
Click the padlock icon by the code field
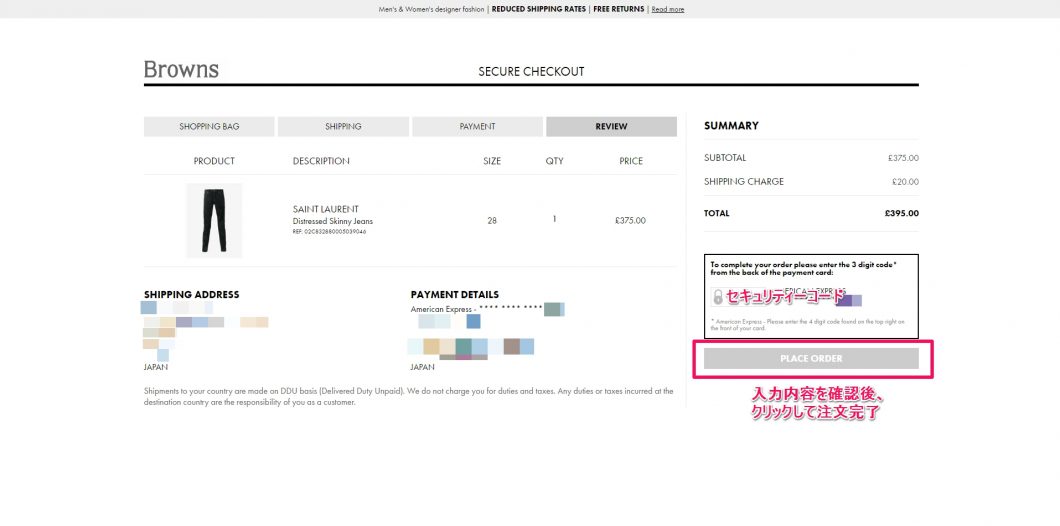717,297
